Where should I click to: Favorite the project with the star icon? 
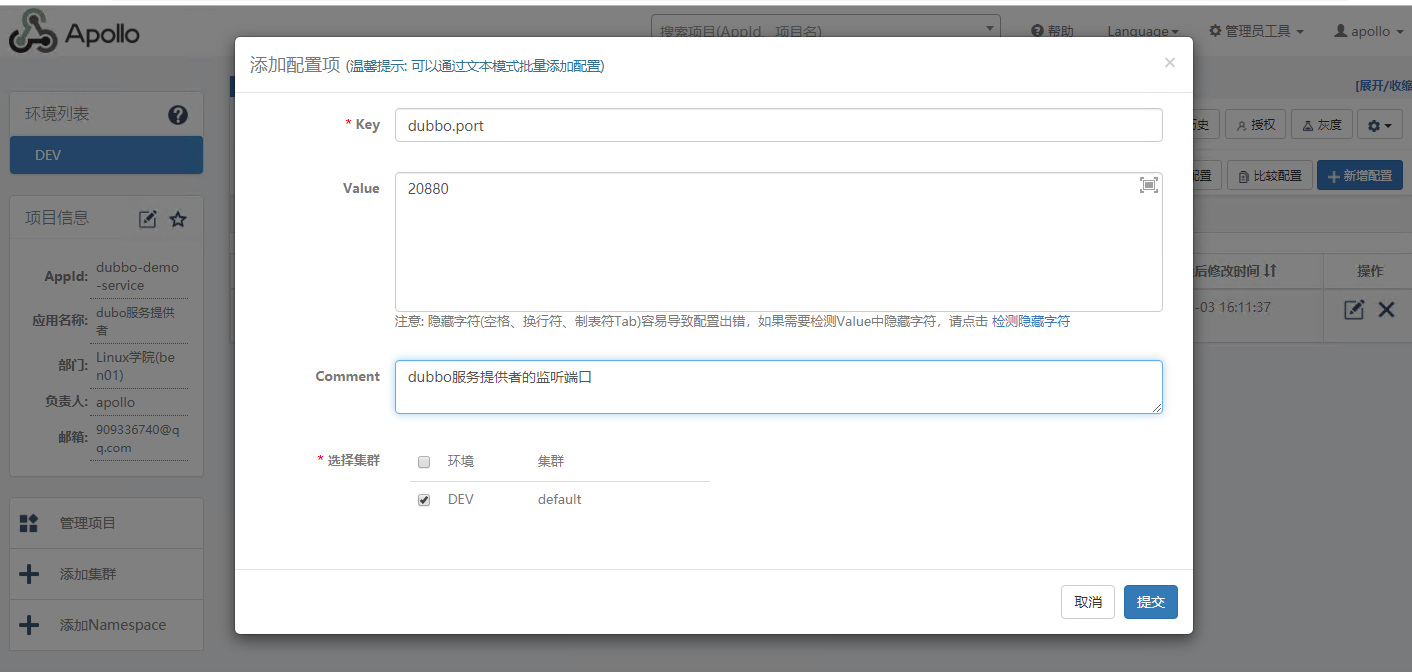point(178,219)
